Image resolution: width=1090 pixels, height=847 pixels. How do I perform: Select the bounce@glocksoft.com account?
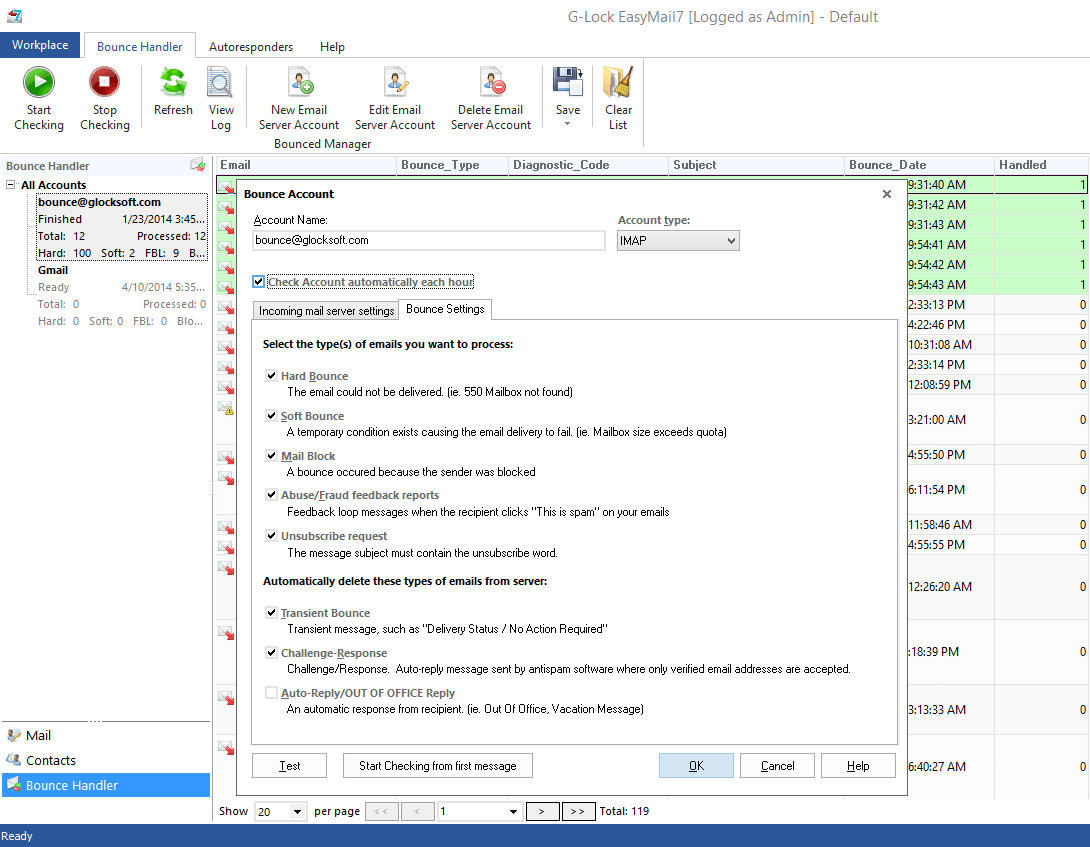pos(122,227)
